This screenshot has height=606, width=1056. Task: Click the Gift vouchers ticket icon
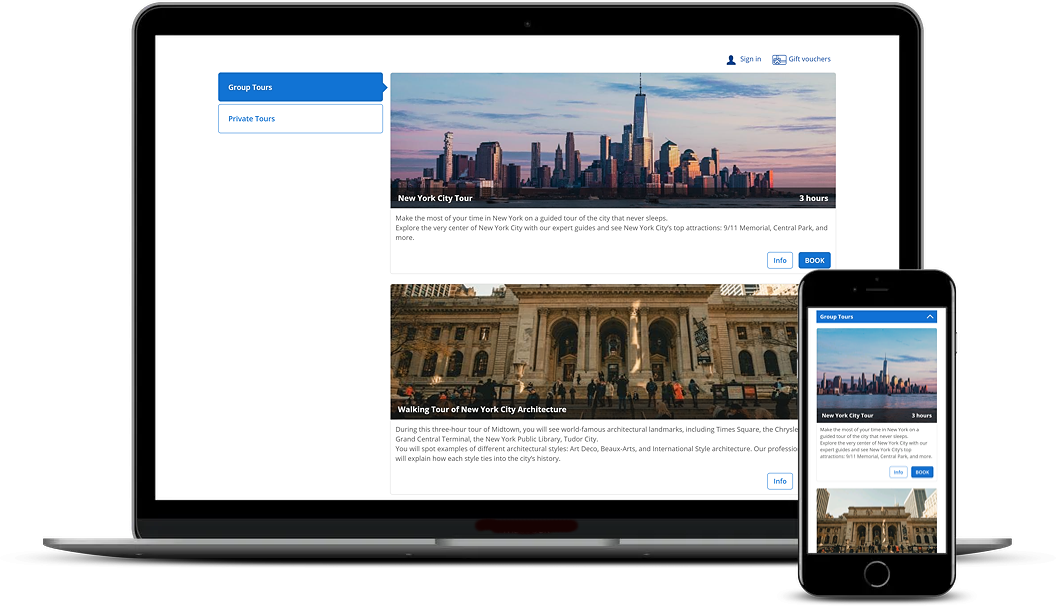(779, 59)
